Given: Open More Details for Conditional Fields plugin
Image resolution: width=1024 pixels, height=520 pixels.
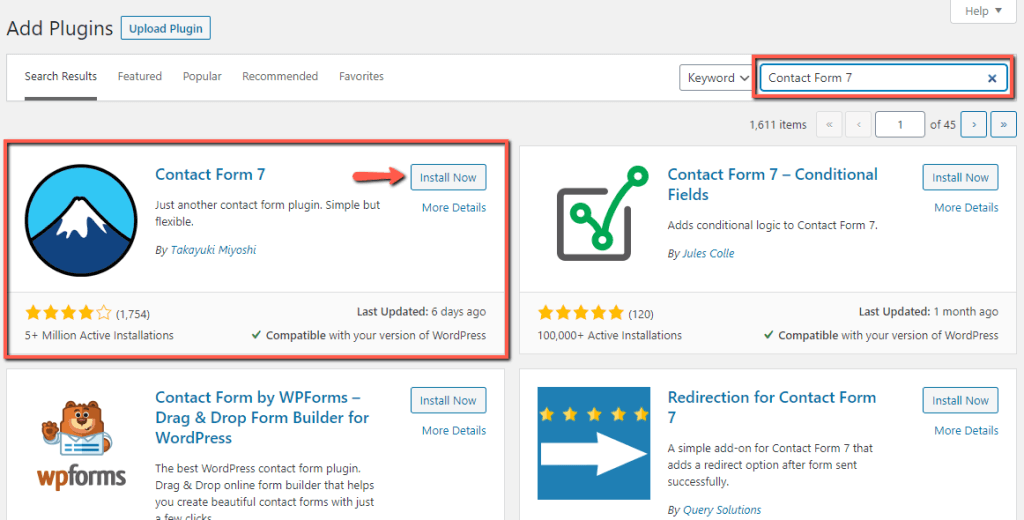Looking at the screenshot, I should pyautogui.click(x=966, y=208).
